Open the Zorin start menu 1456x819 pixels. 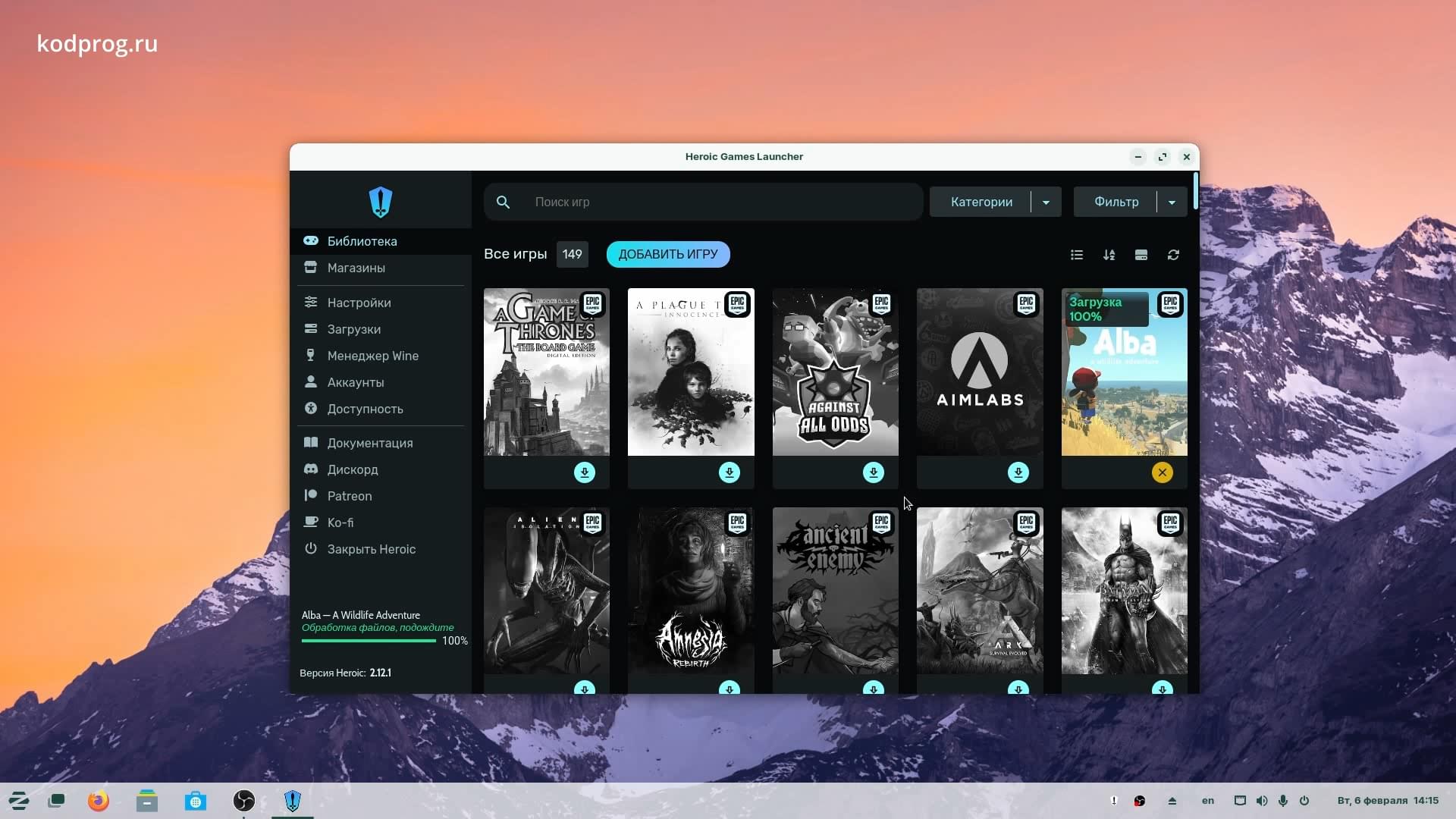click(18, 801)
